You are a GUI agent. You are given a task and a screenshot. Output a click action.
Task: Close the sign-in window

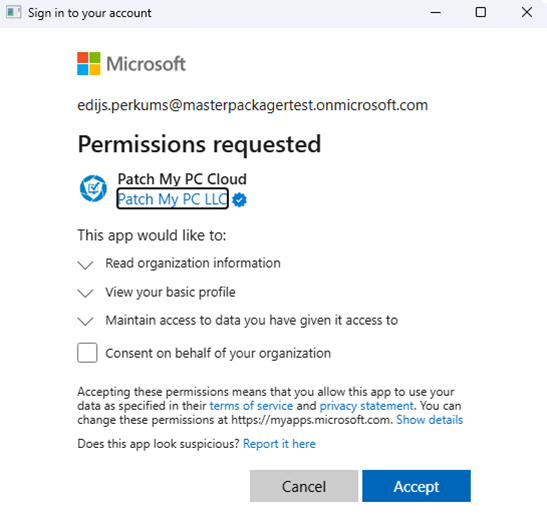tap(527, 13)
